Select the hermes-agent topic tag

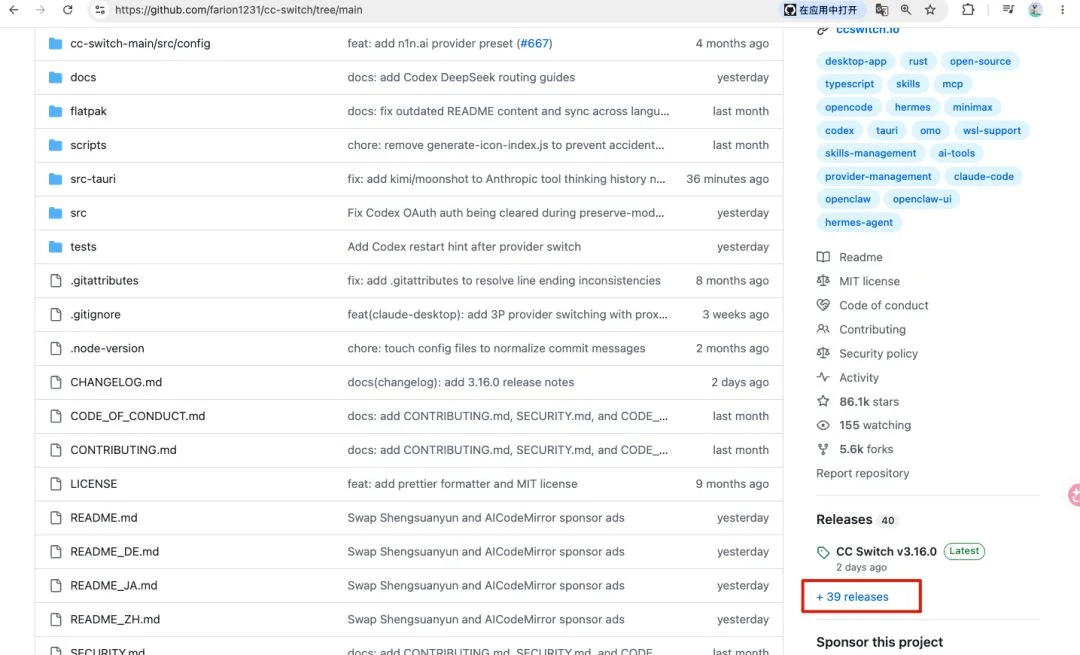[x=859, y=222]
